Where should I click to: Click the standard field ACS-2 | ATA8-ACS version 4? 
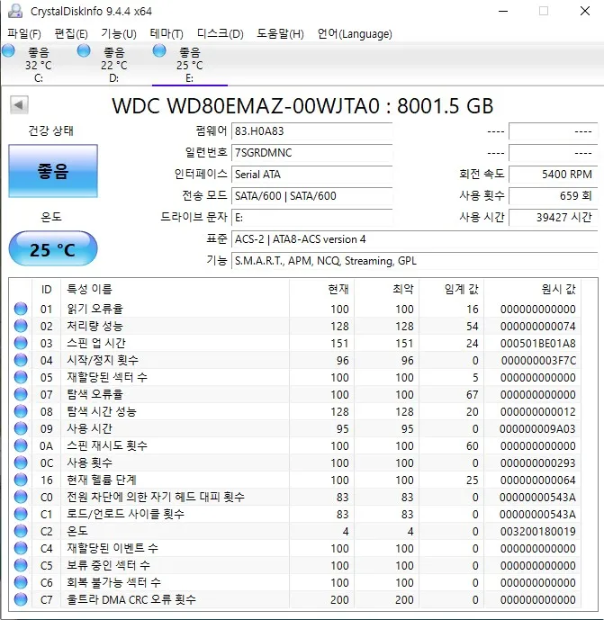point(414,239)
